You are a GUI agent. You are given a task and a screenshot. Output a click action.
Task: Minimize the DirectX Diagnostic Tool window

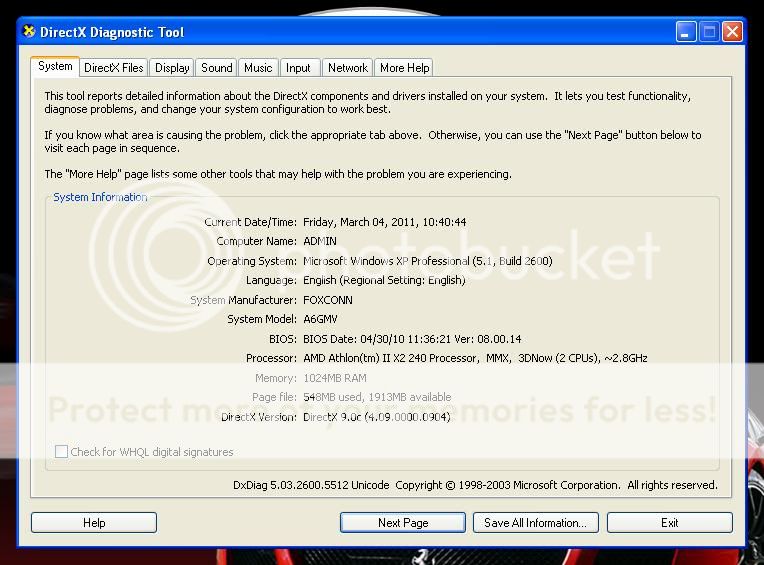pos(686,32)
